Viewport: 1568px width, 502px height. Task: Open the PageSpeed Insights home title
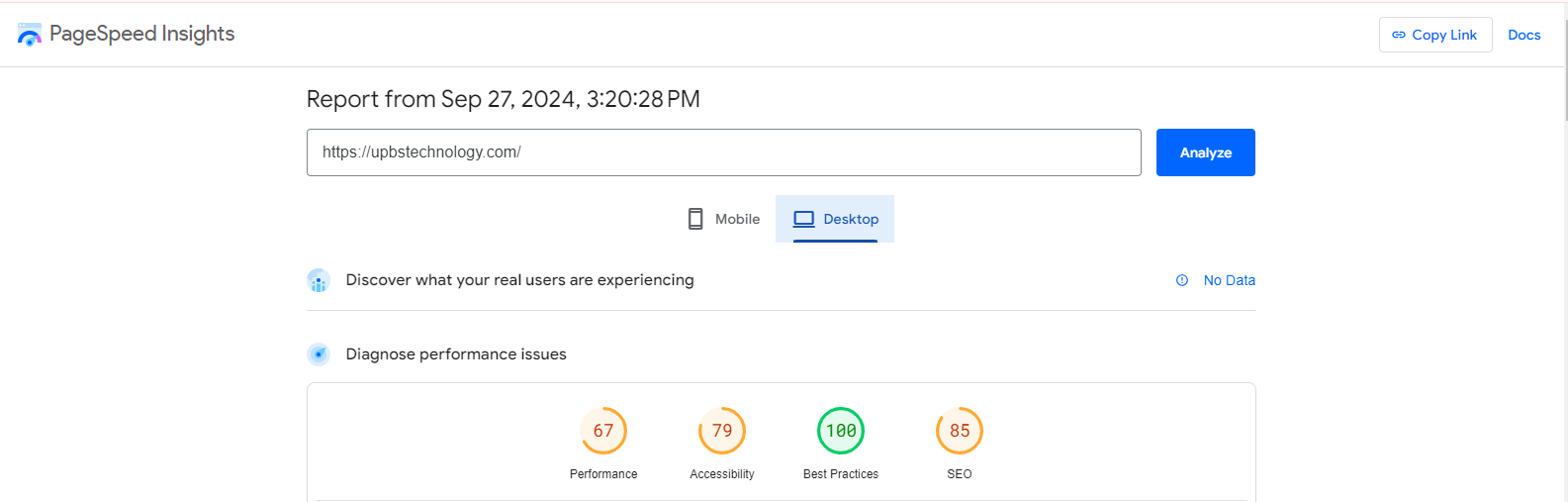(141, 34)
